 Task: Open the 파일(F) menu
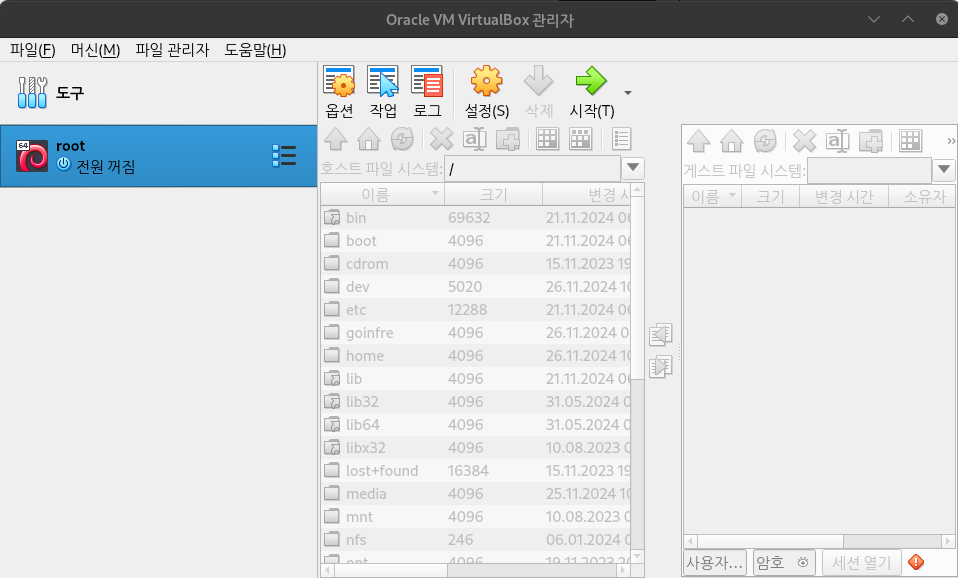pos(33,50)
